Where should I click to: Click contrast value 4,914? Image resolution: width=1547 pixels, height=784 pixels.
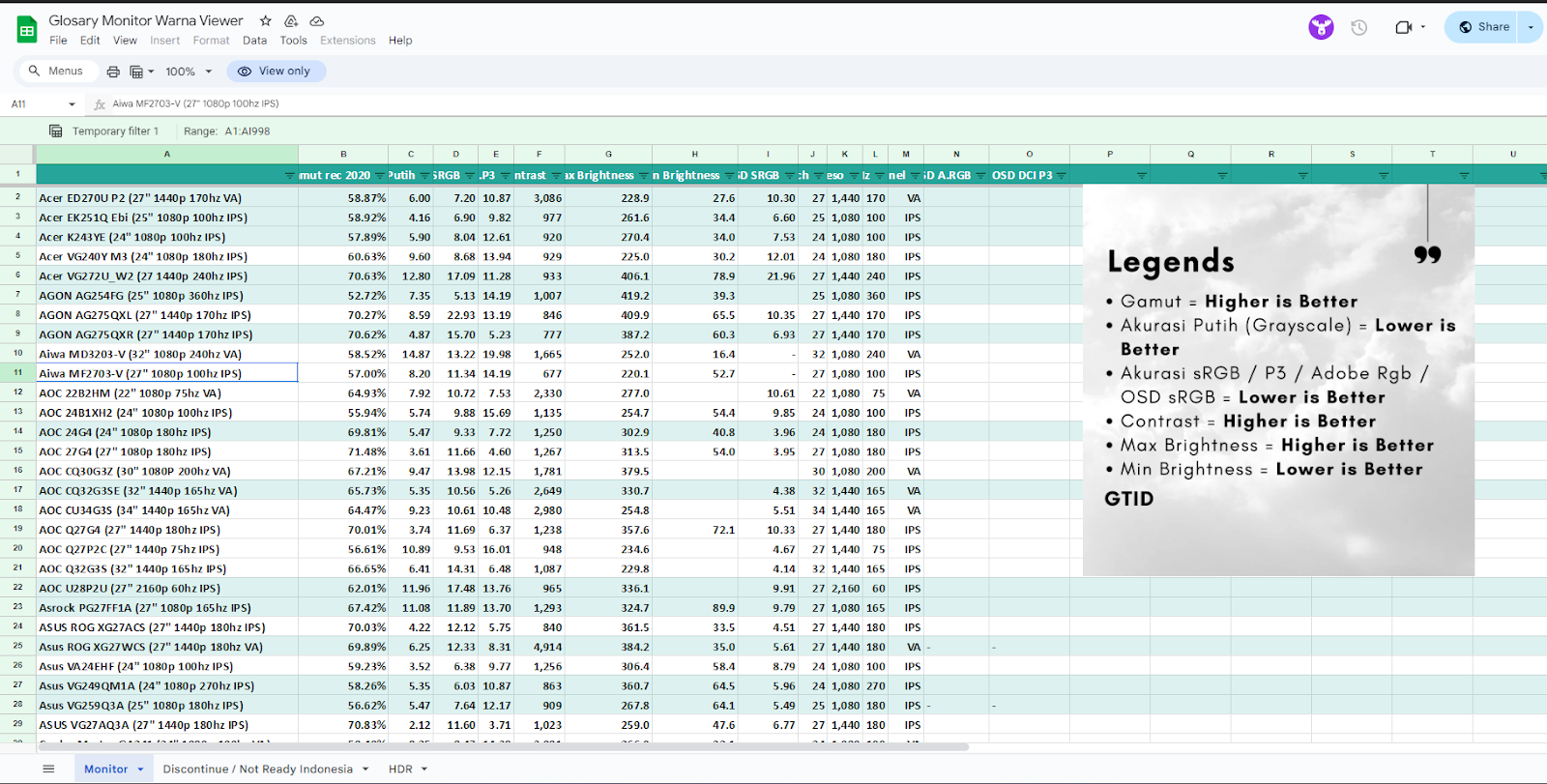point(540,647)
